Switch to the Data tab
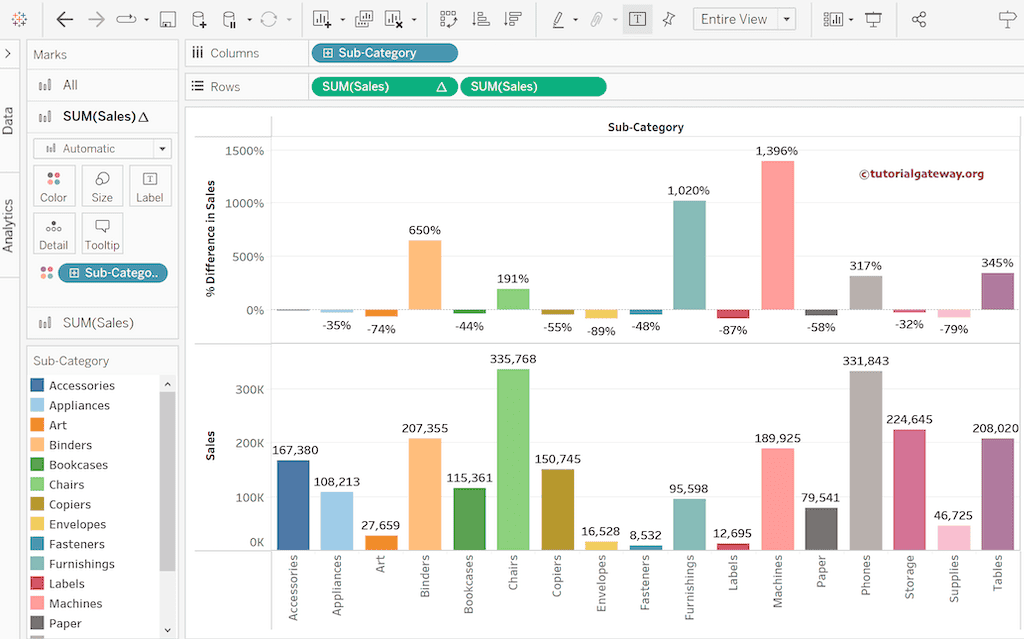This screenshot has height=639, width=1024. click(9, 121)
